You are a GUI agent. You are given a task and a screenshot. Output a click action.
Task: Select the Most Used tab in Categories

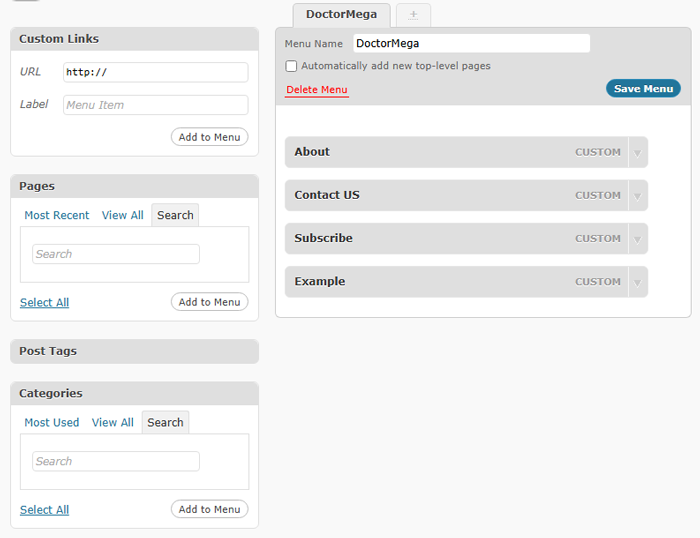52,422
